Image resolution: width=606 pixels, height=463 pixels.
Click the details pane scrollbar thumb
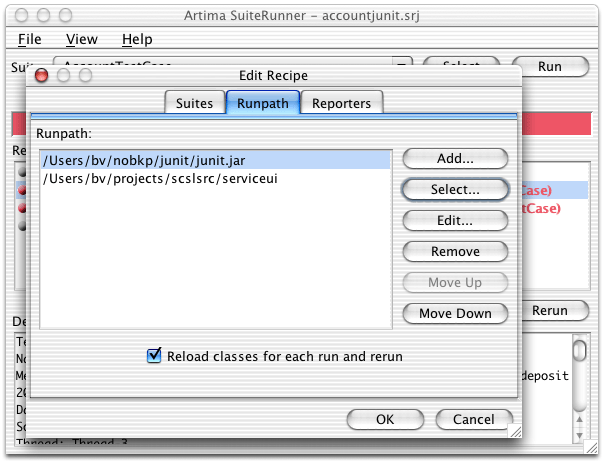[x=579, y=351]
